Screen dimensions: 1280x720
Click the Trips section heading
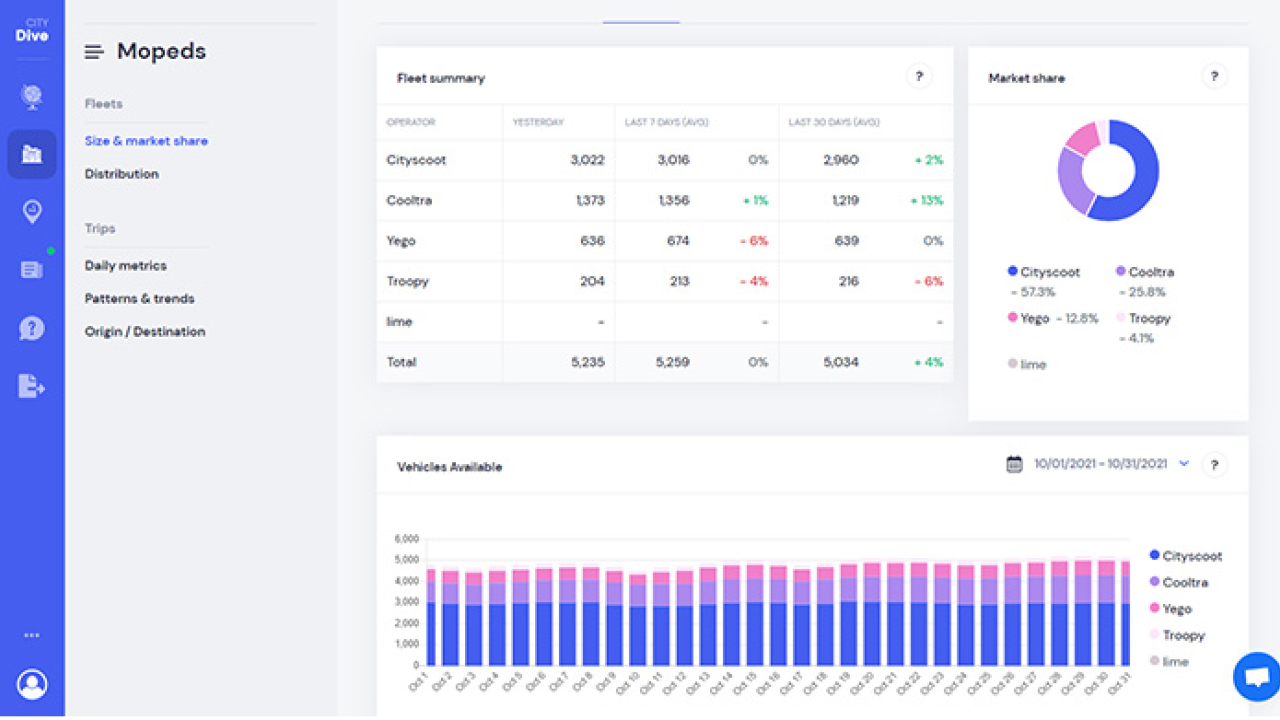pos(100,229)
